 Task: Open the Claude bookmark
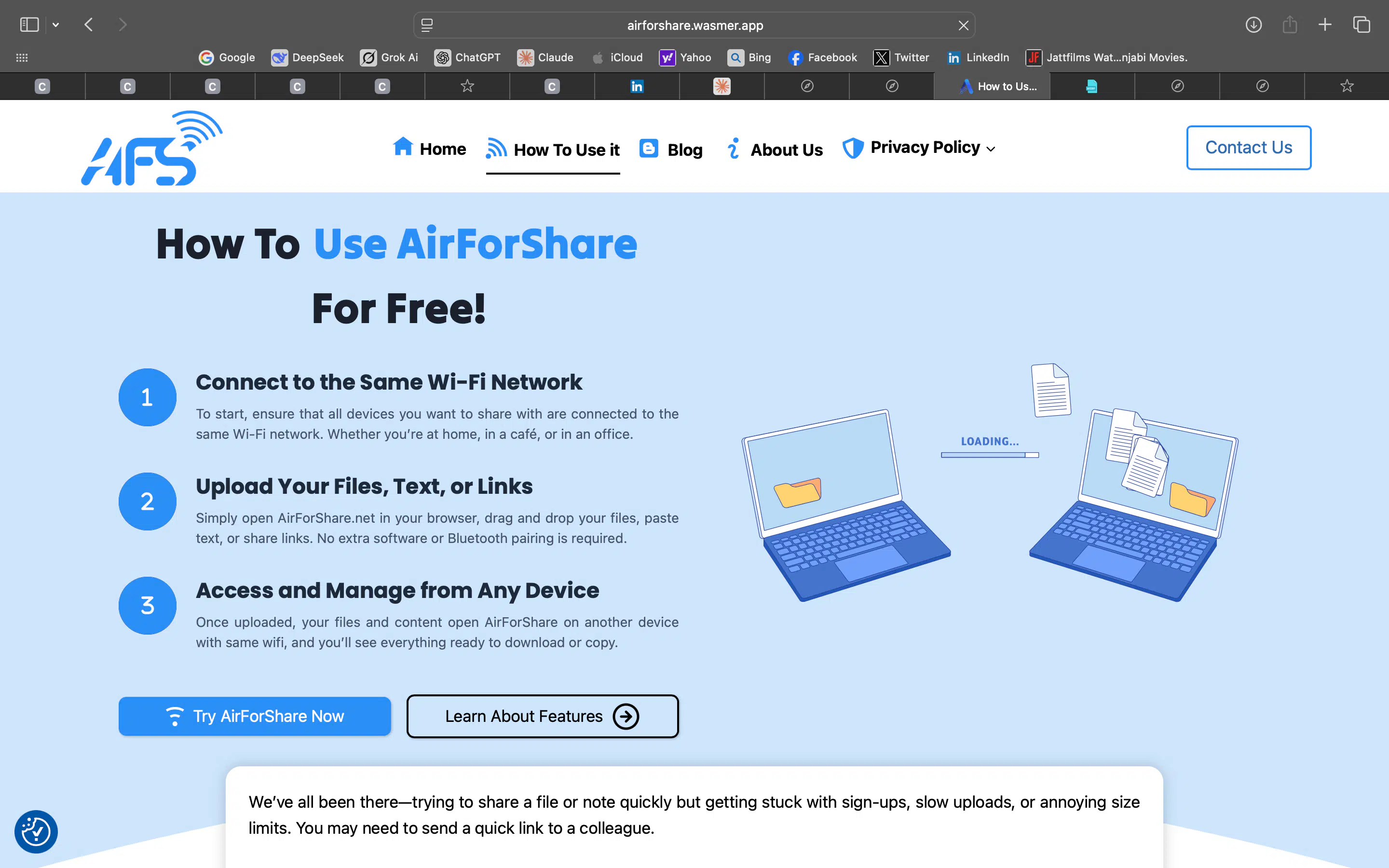544,57
